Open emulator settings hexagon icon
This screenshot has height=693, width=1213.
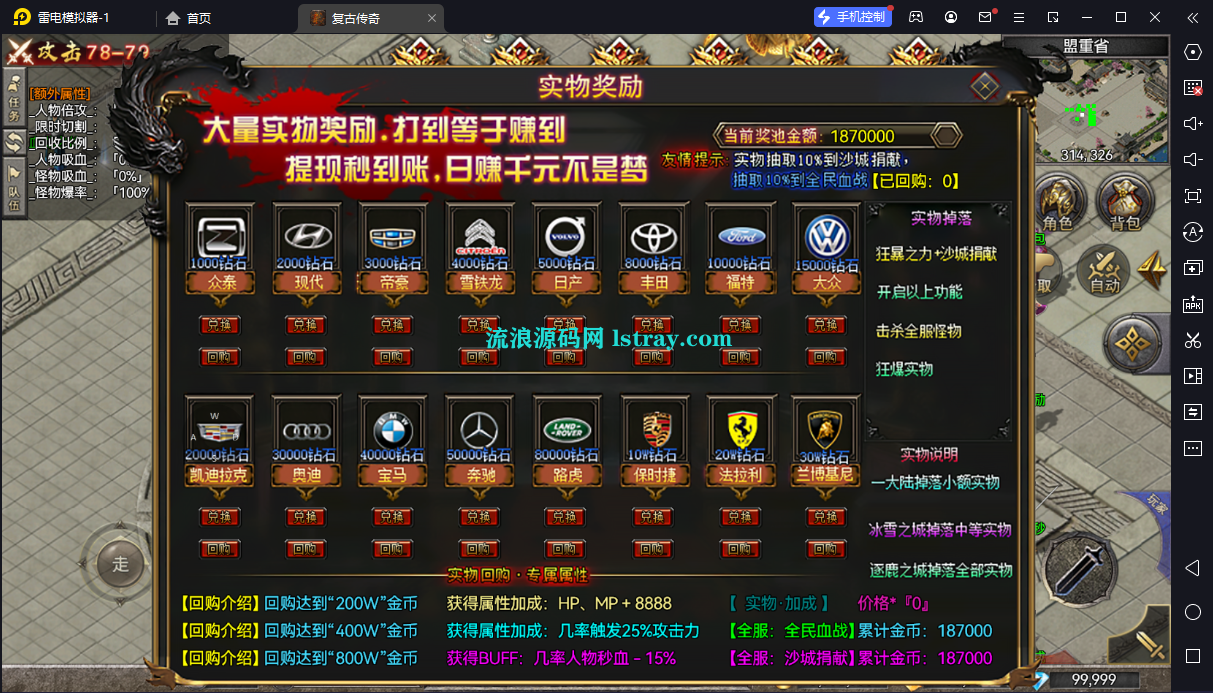tap(1192, 52)
